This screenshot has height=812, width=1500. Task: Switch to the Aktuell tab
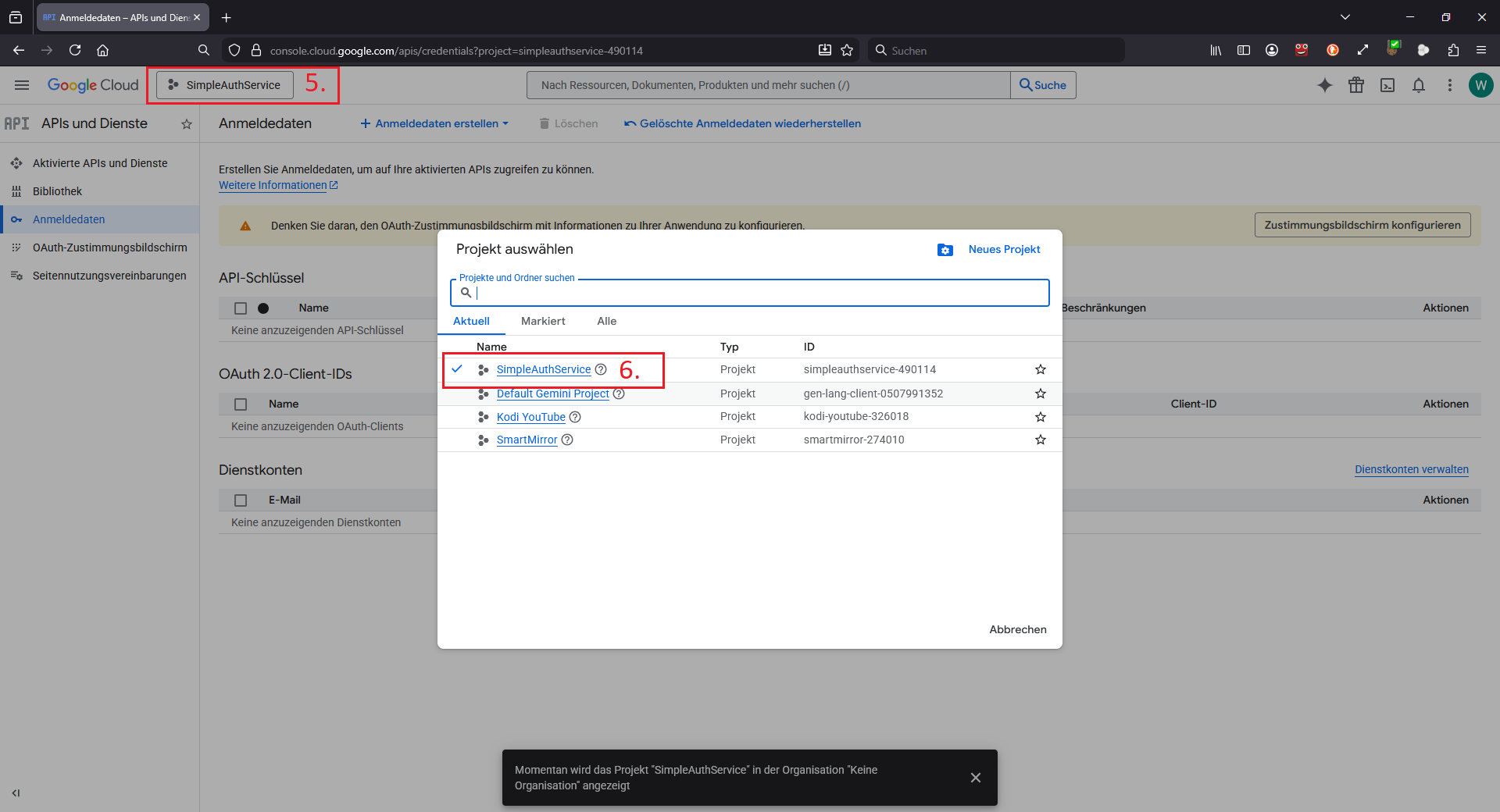coord(471,321)
